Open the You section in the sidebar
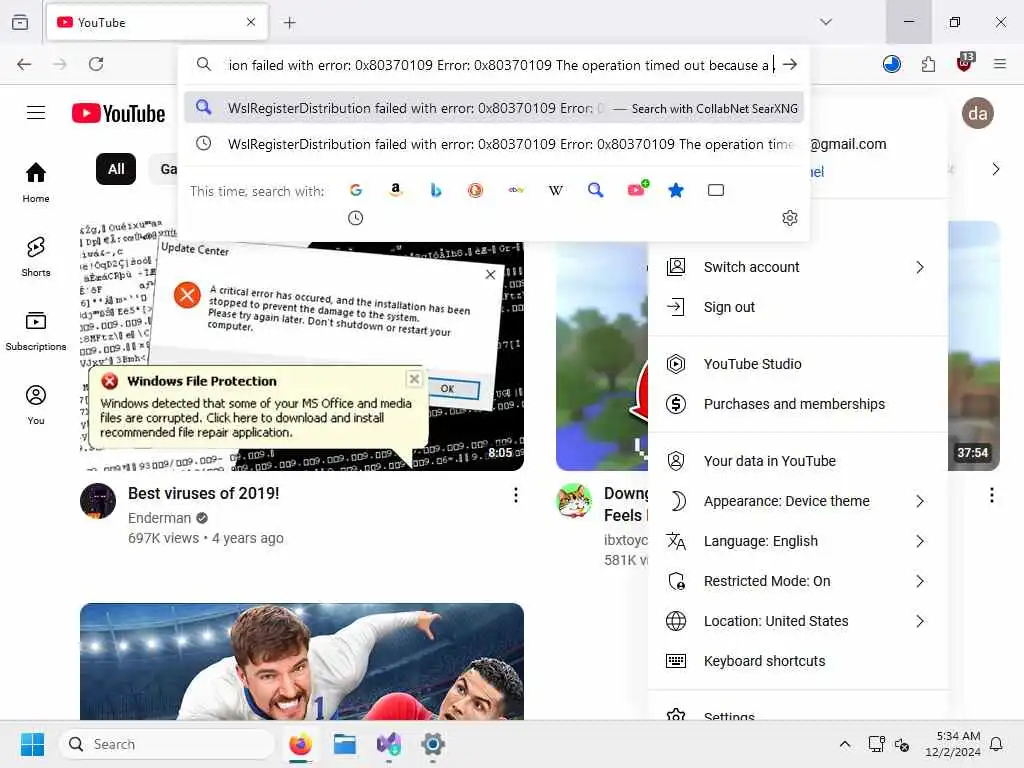 (36, 405)
